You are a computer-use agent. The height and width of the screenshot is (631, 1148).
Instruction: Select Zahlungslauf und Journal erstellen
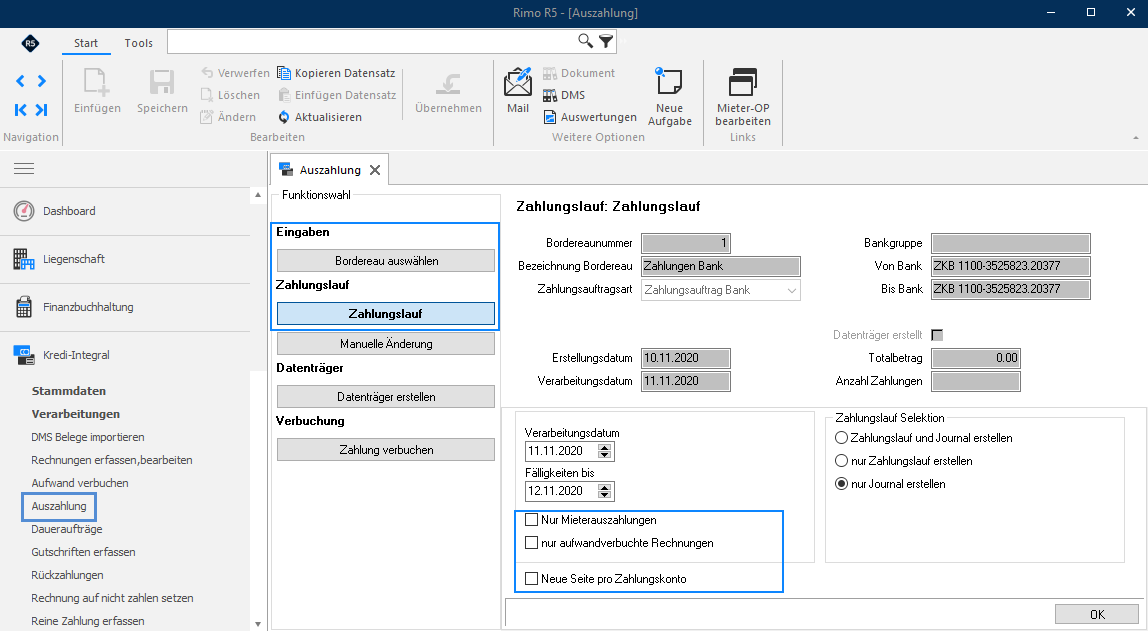pos(841,438)
